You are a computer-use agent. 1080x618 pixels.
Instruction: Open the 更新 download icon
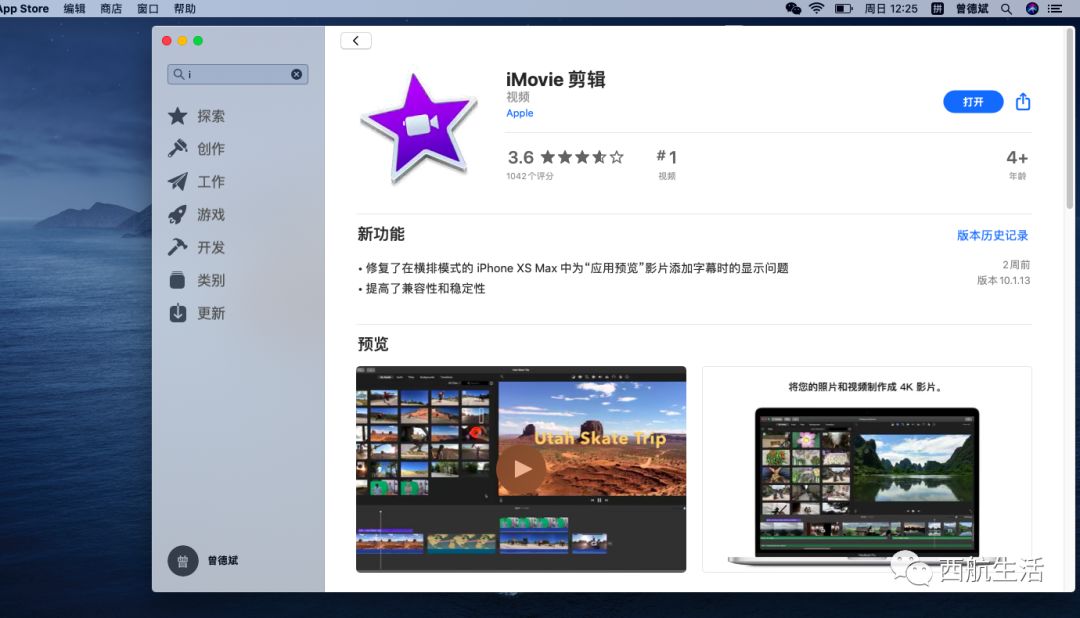[x=178, y=313]
